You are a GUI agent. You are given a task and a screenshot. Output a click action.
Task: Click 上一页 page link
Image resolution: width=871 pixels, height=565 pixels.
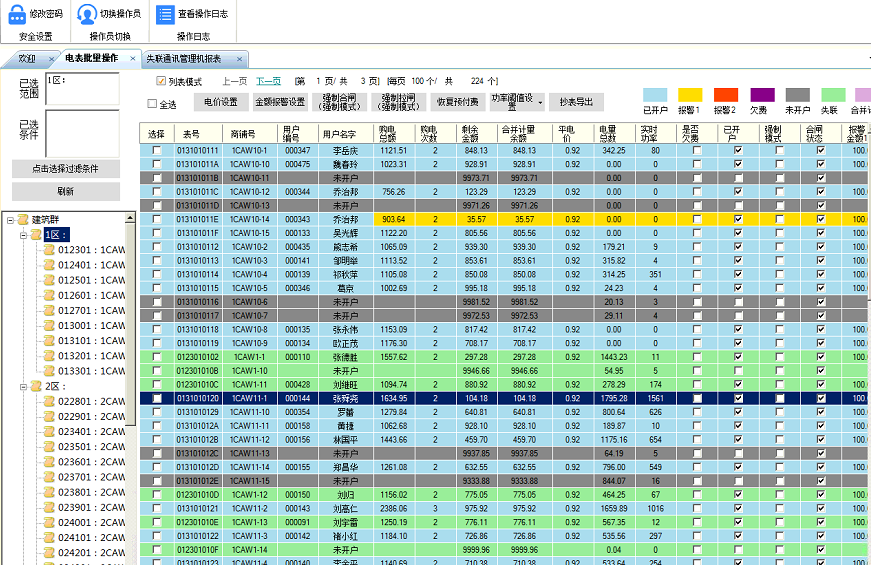pyautogui.click(x=234, y=81)
